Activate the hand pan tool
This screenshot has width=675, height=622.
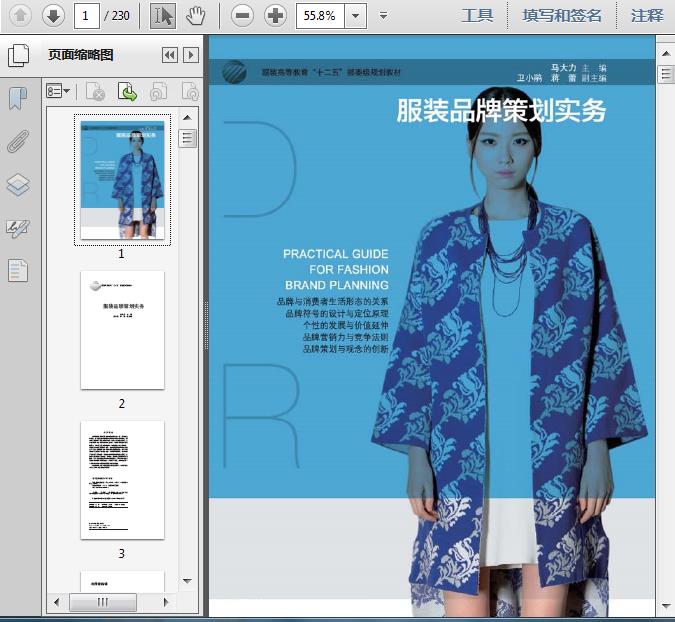(195, 16)
